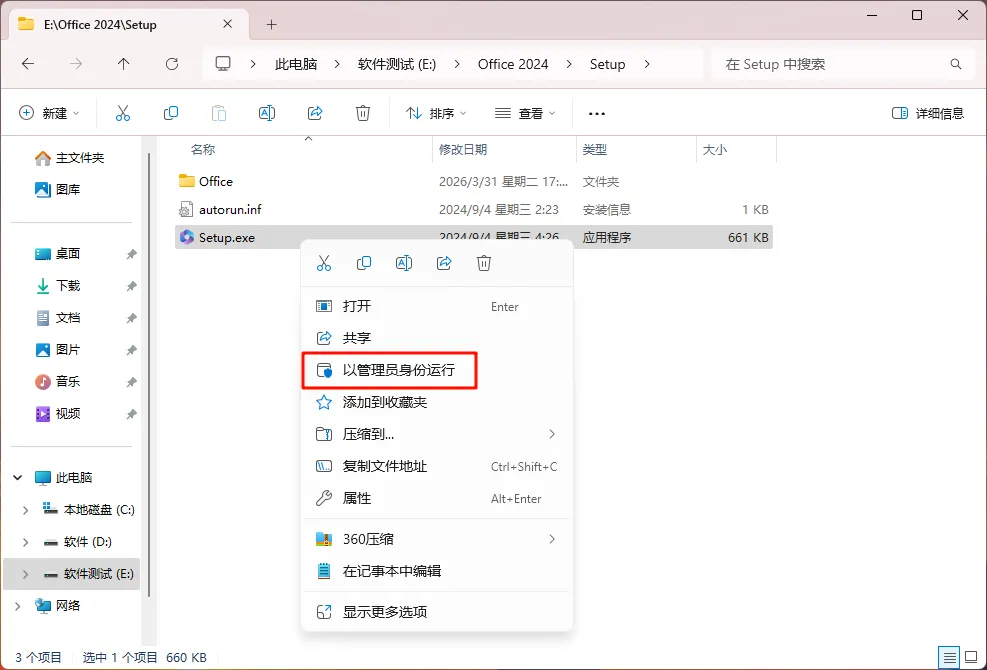987x670 pixels.
Task: Select the Office folder in the file list
Action: pos(474,181)
